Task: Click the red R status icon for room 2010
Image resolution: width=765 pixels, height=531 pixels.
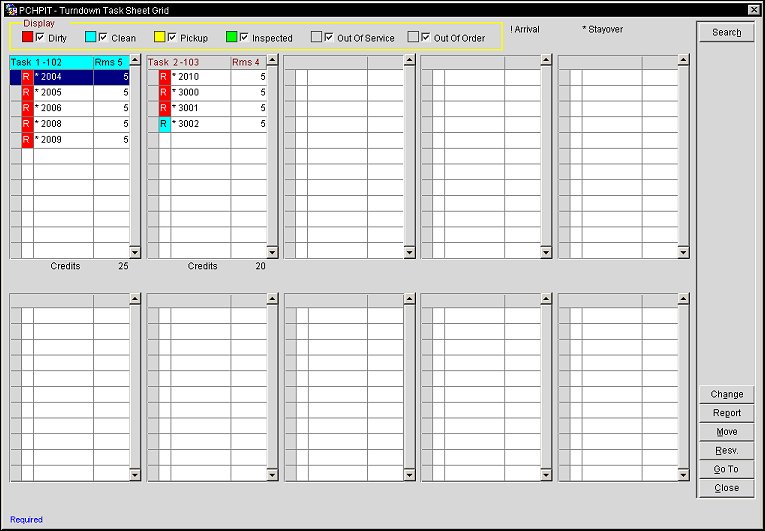Action: 164,77
